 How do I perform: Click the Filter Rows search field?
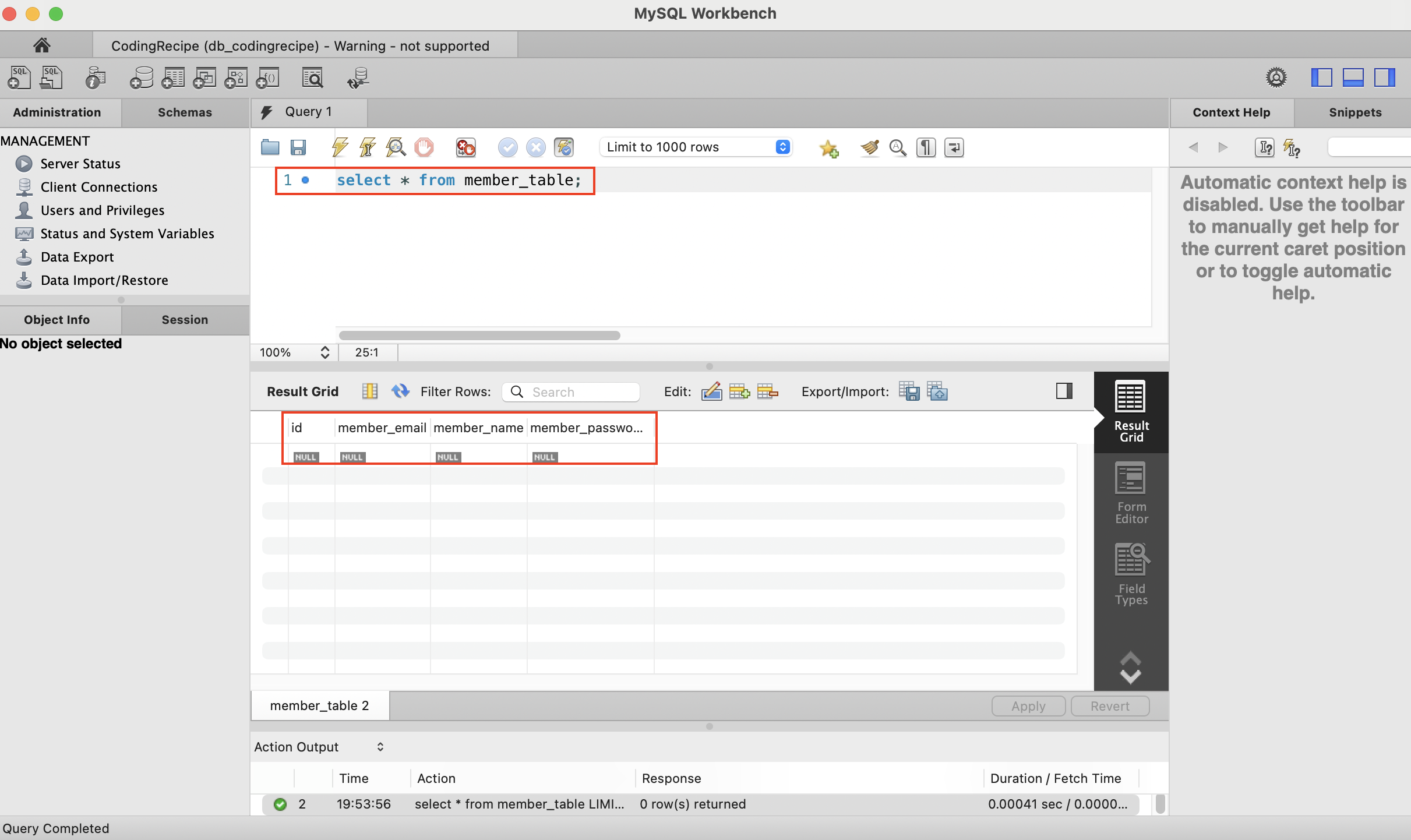coord(571,392)
